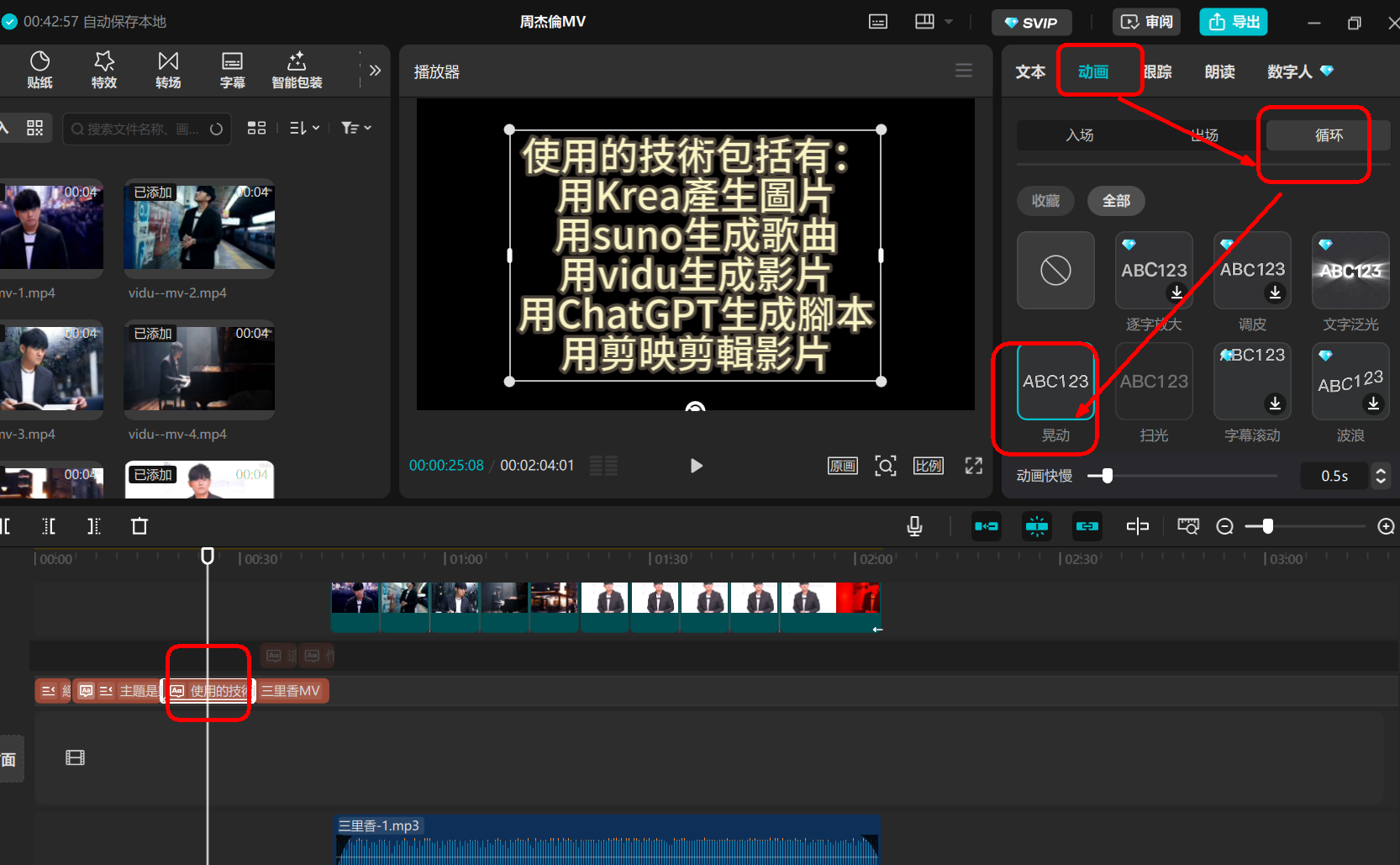Expand more tool tabs with double chevron
The width and height of the screenshot is (1400, 865).
tap(375, 71)
